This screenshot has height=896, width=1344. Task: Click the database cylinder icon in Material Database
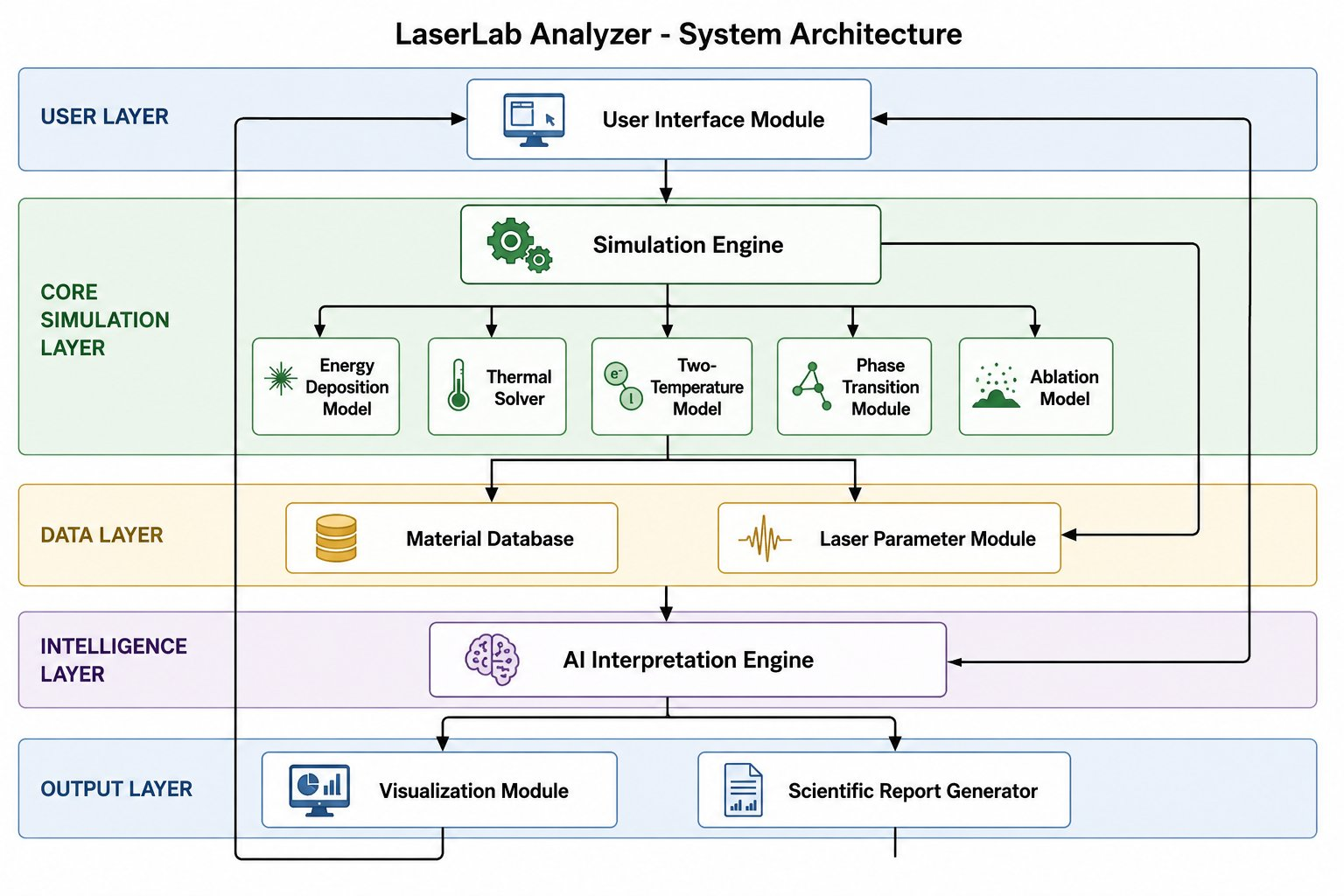click(336, 538)
